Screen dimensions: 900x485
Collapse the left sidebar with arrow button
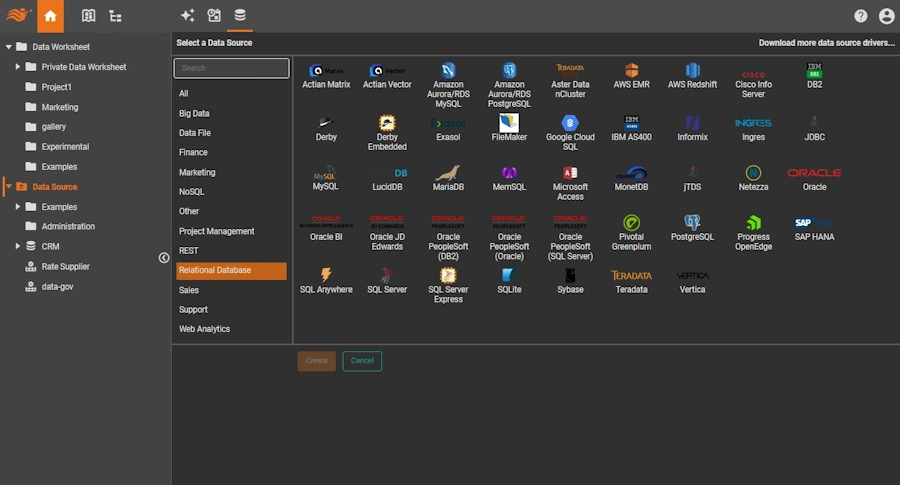(164, 258)
